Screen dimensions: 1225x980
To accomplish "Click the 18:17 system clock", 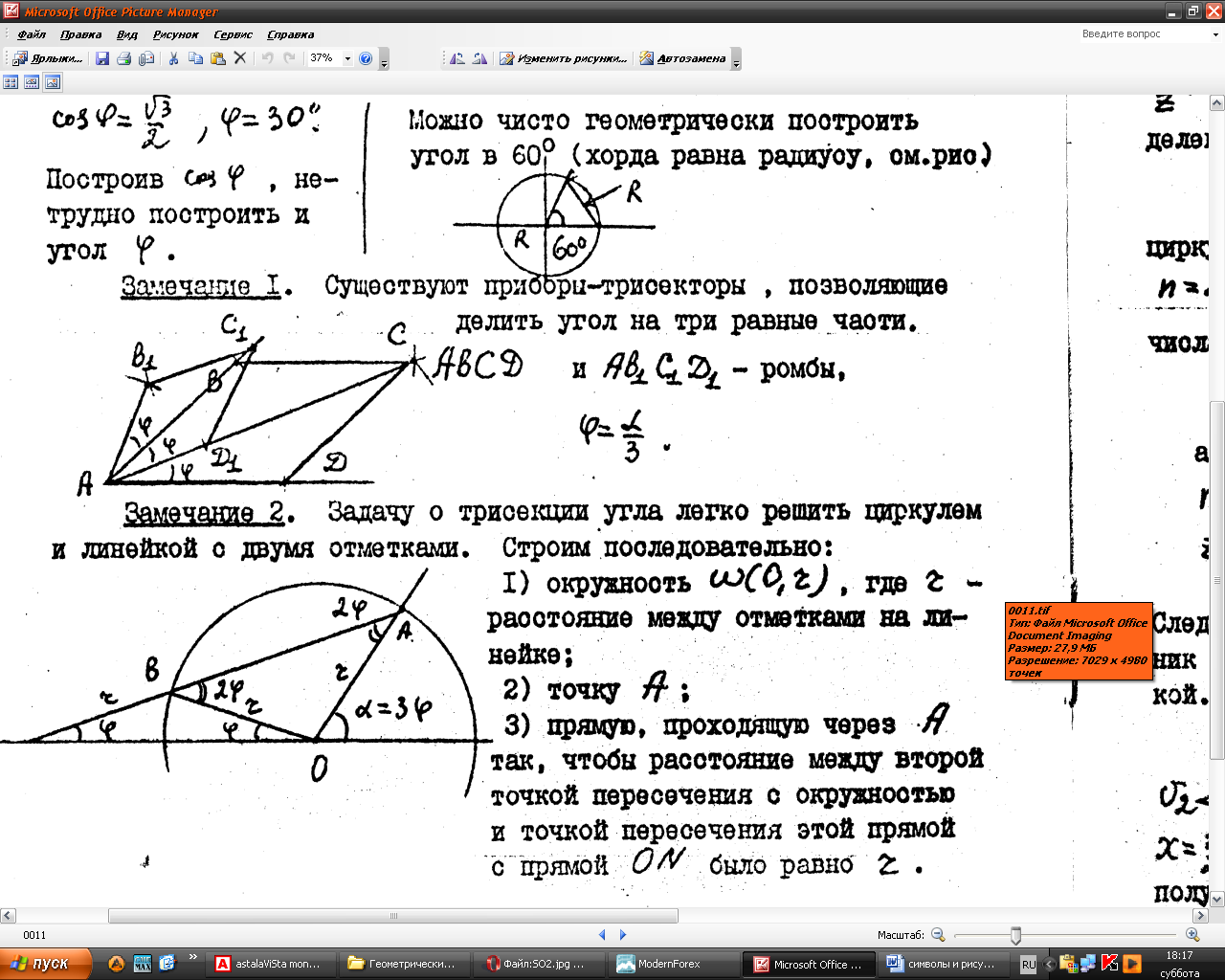I will (x=1179, y=955).
